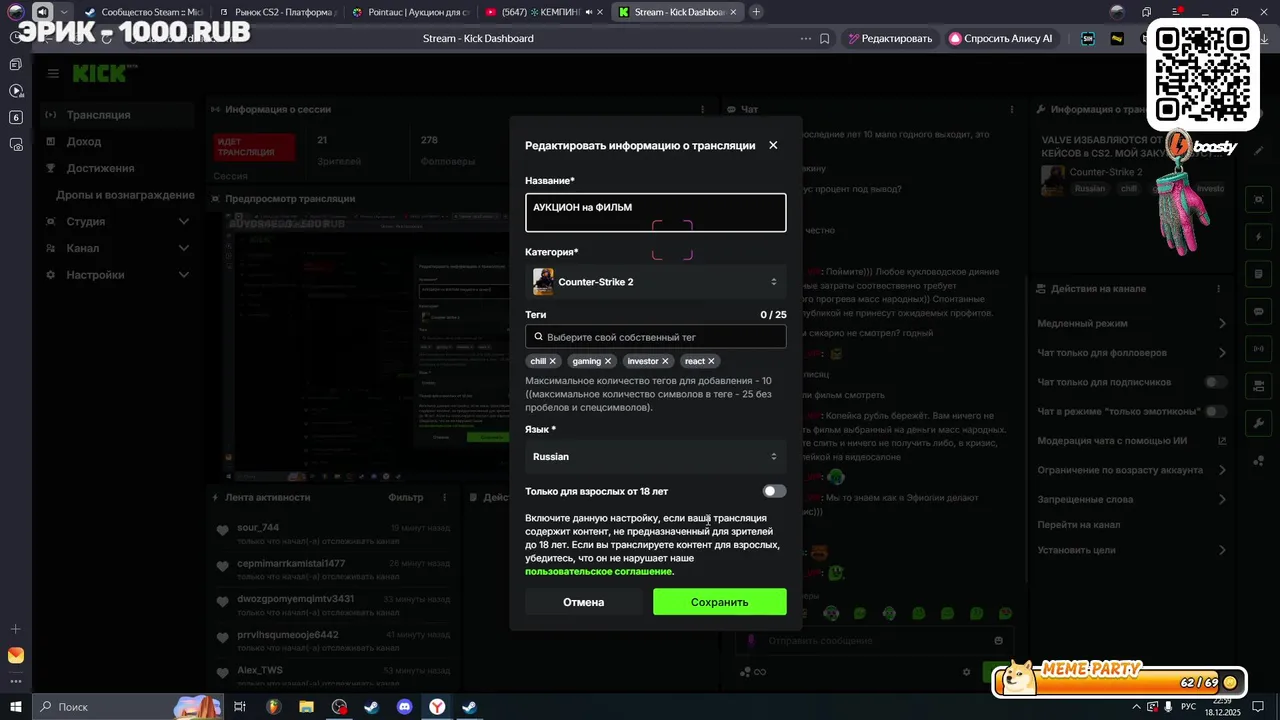Click the stream title input field
The image size is (1280, 720).
pos(656,213)
